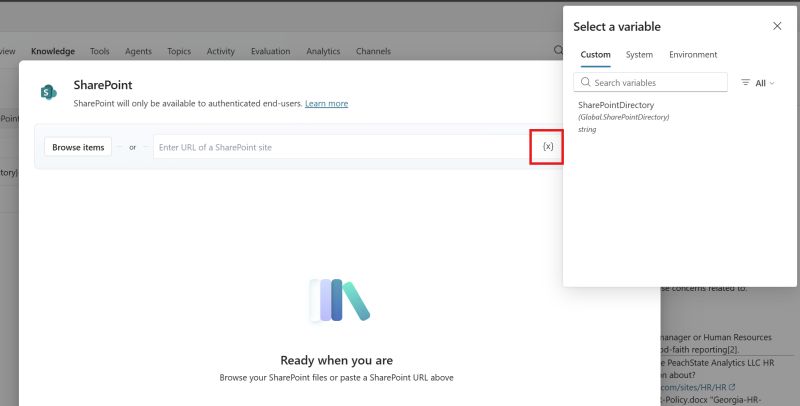Open the Tools tab
This screenshot has height=406, width=800.
[x=99, y=51]
